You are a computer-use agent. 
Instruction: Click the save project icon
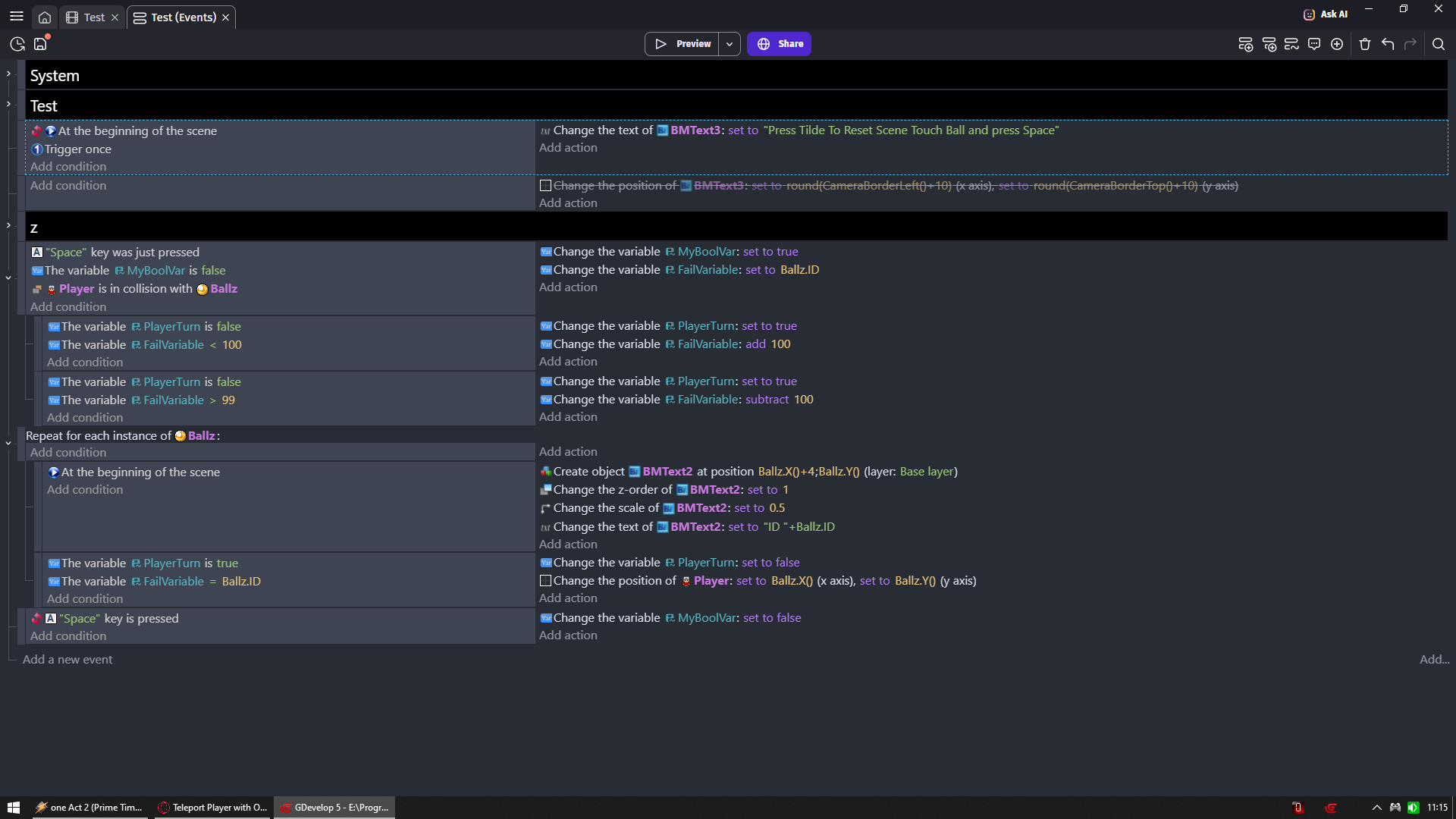tap(40, 44)
